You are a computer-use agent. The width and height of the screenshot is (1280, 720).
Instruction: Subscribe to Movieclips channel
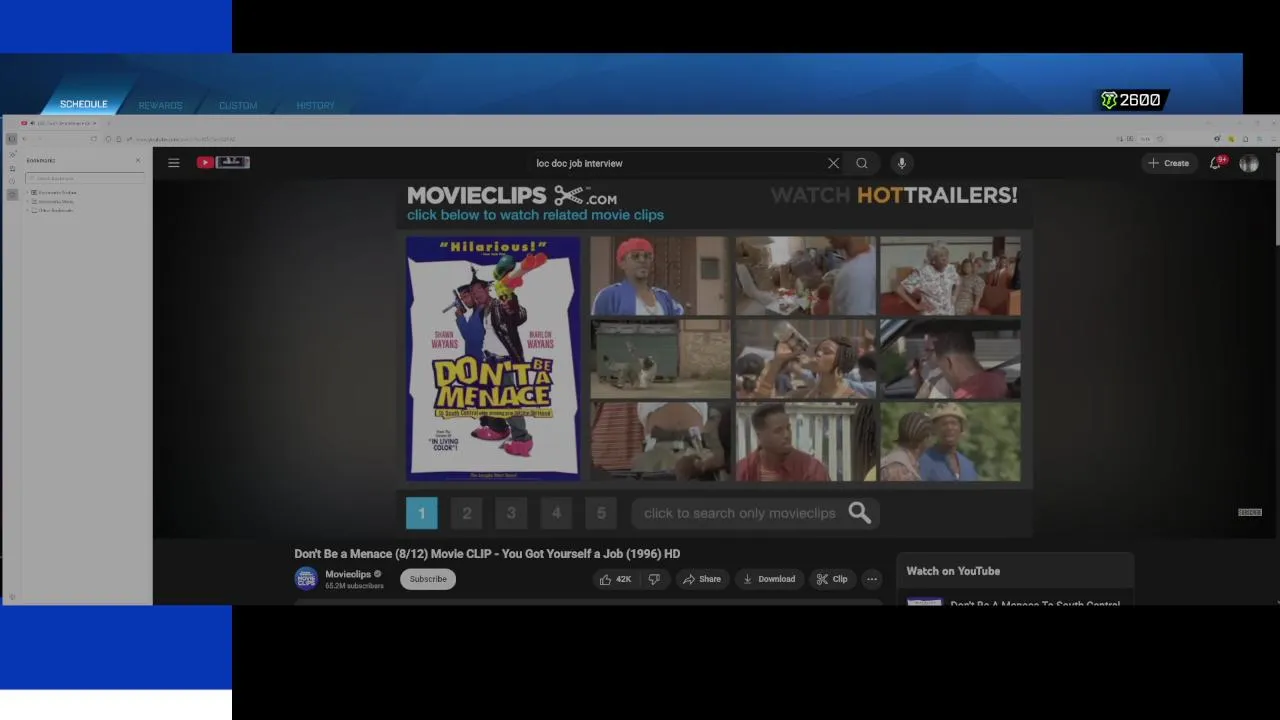(x=428, y=579)
